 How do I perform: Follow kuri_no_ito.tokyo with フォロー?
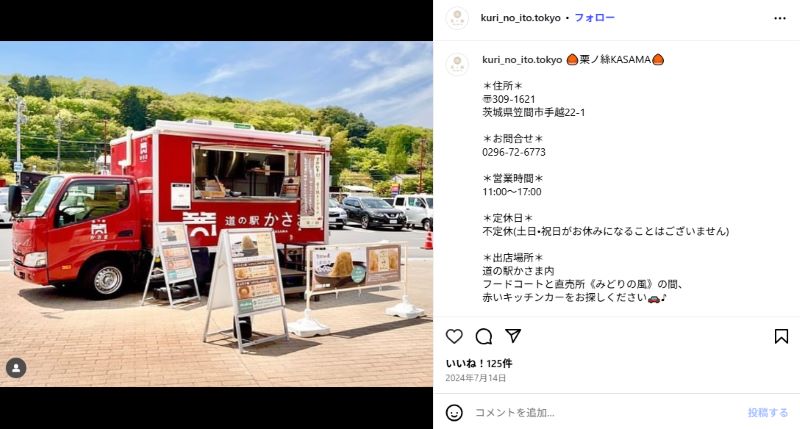coord(594,18)
